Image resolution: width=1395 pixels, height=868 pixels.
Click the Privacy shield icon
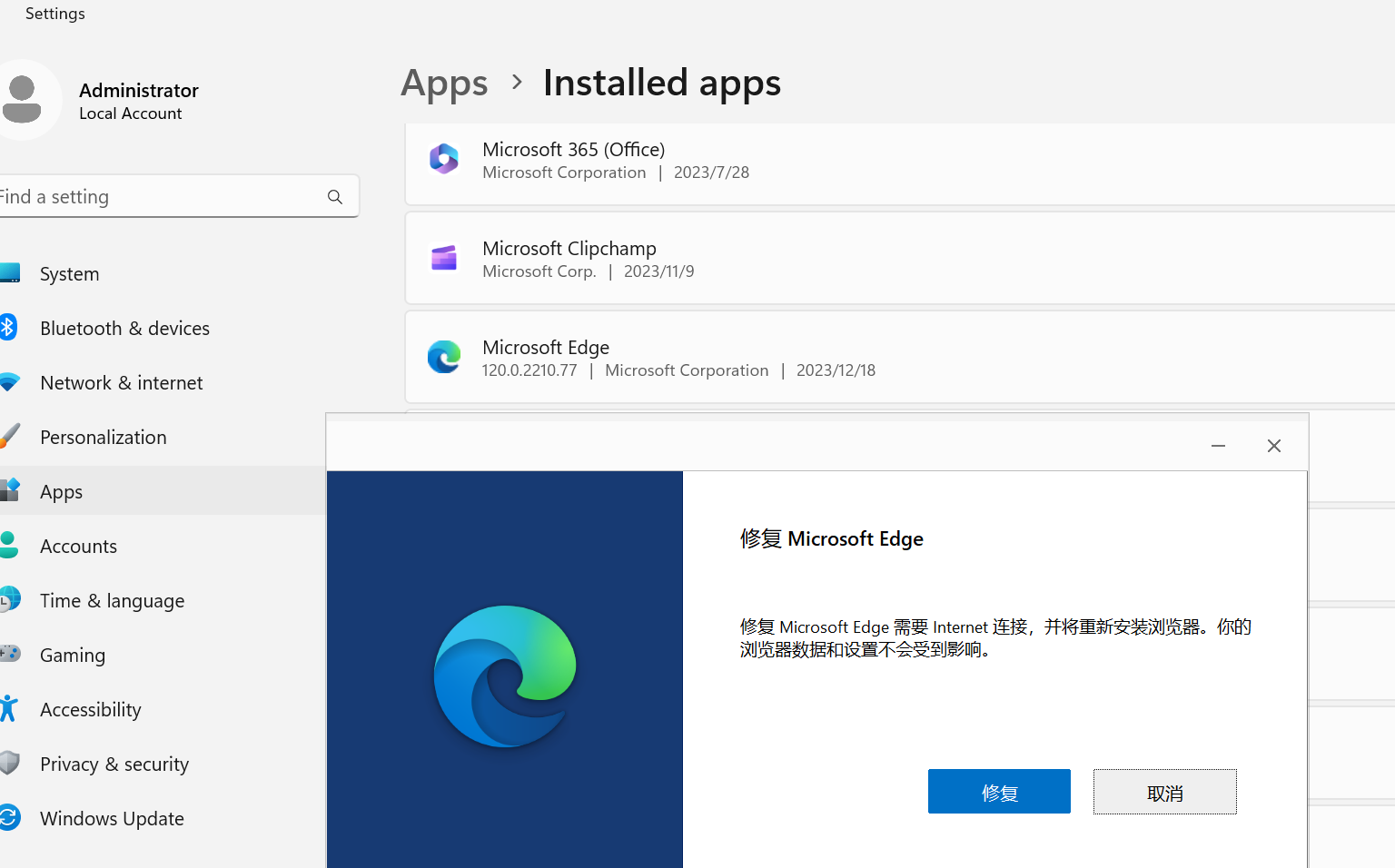(9, 763)
